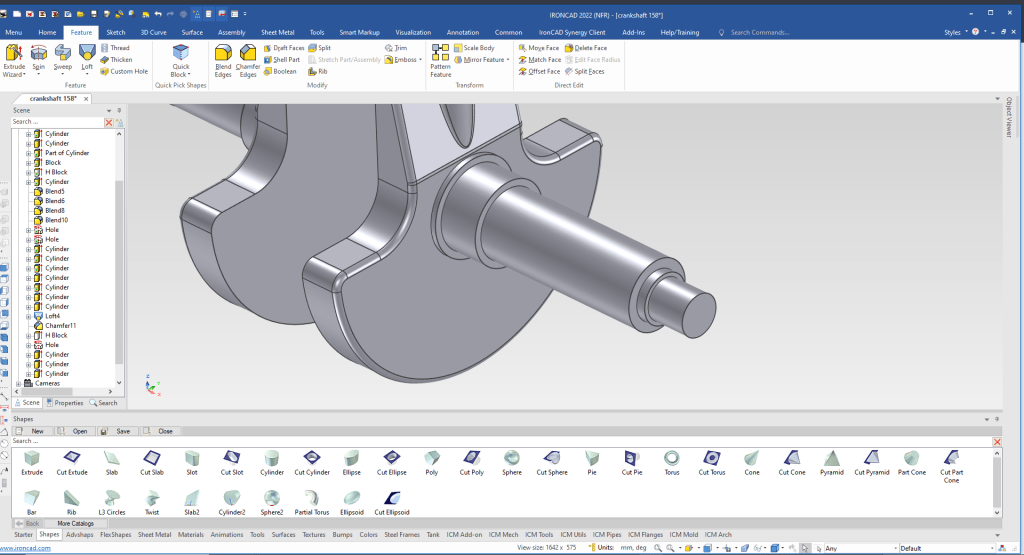The width and height of the screenshot is (1024, 555).
Task: Pick the Torus shape from catalog
Action: [x=672, y=459]
